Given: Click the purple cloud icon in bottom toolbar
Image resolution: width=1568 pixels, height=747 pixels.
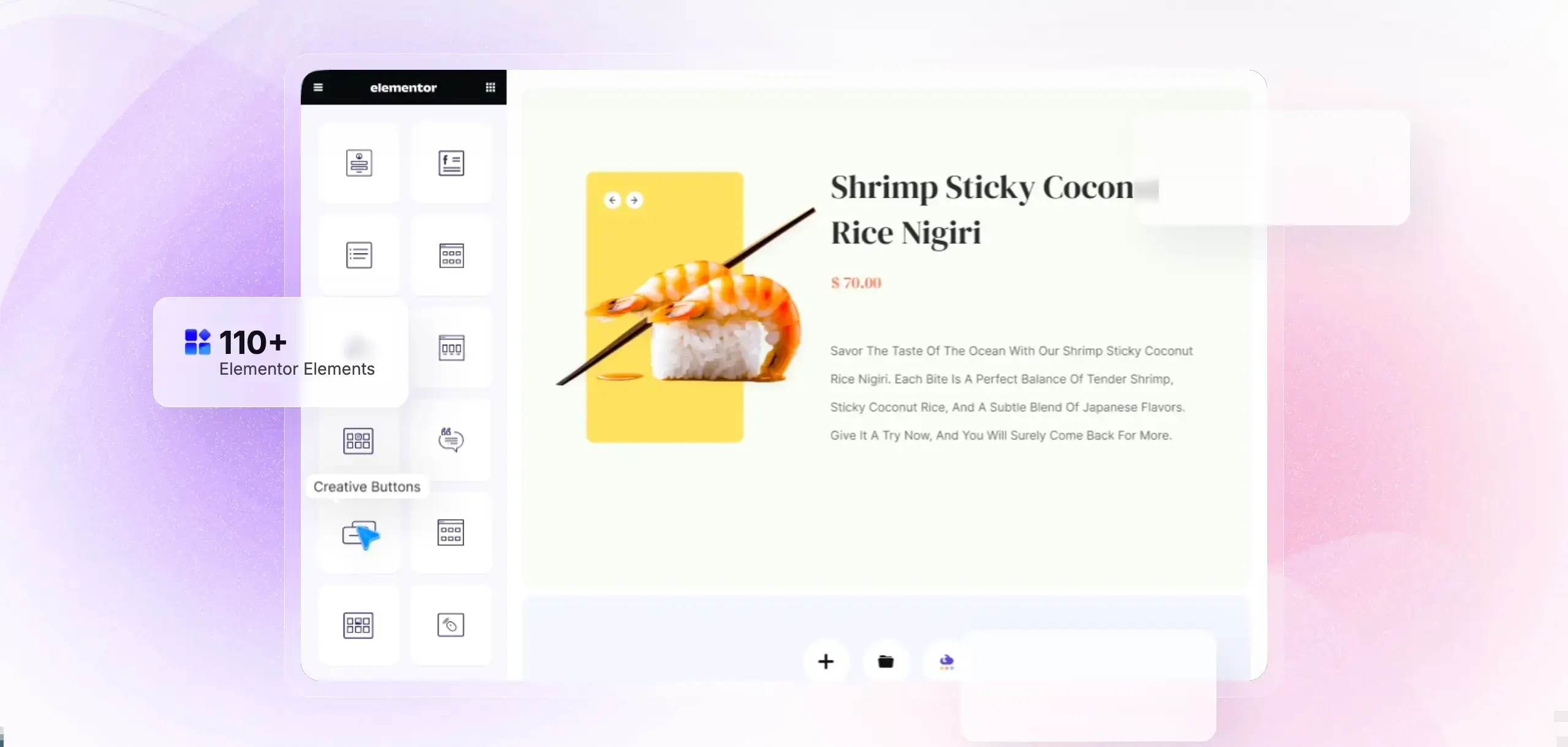Looking at the screenshot, I should pyautogui.click(x=944, y=661).
